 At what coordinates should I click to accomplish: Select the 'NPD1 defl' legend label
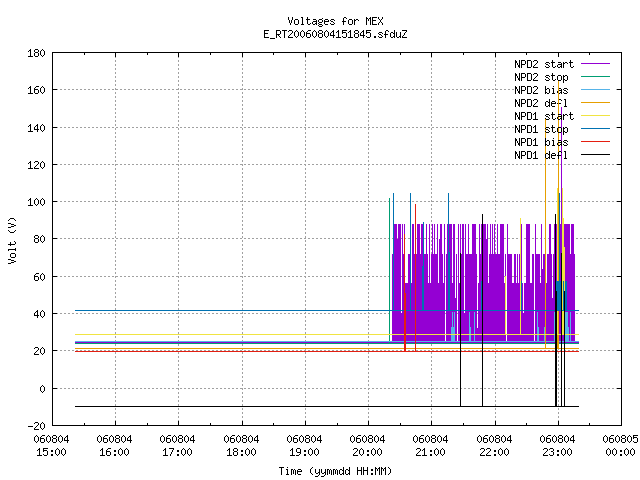point(541,155)
